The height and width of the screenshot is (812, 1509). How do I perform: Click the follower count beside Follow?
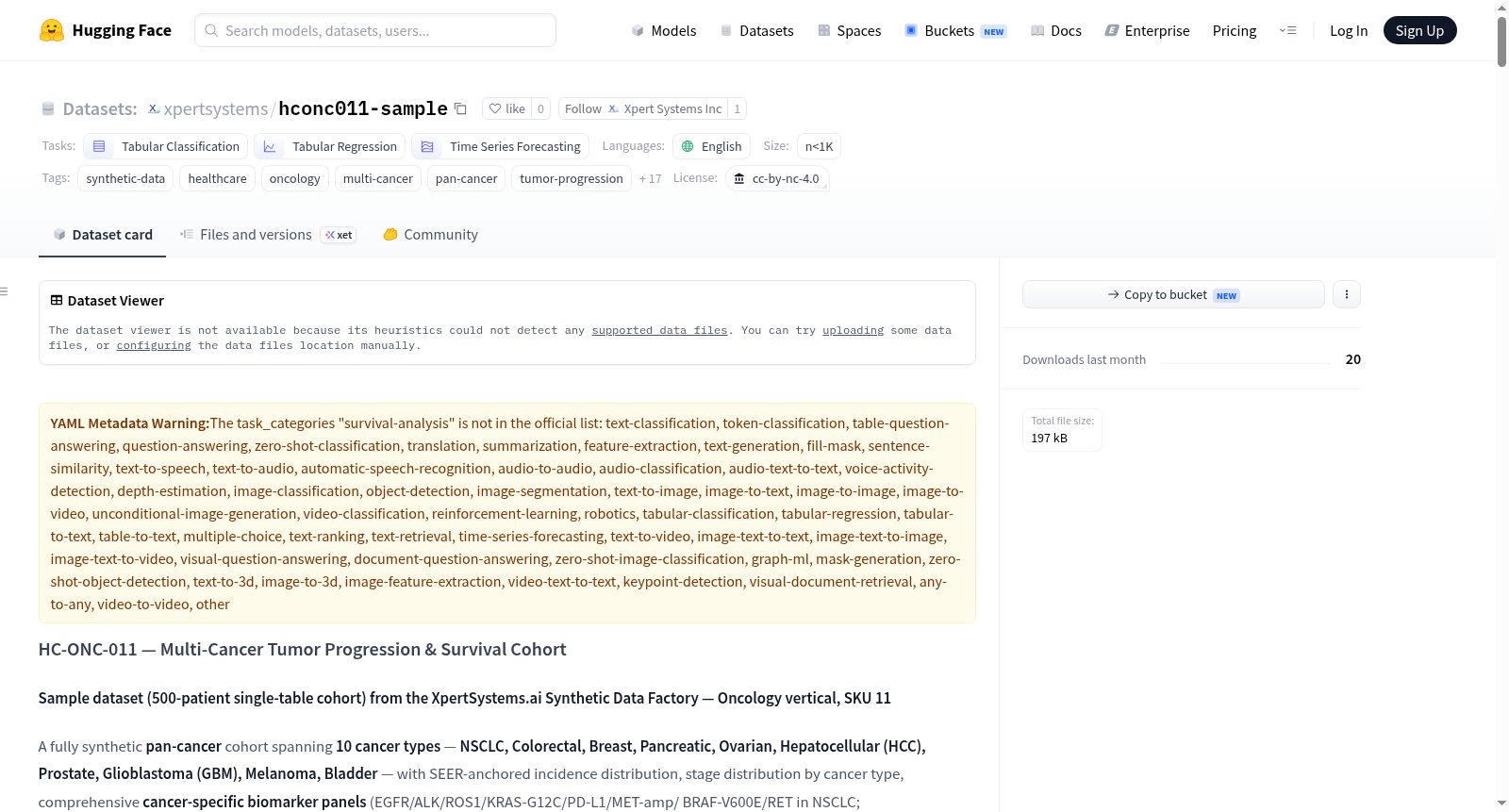click(x=738, y=108)
